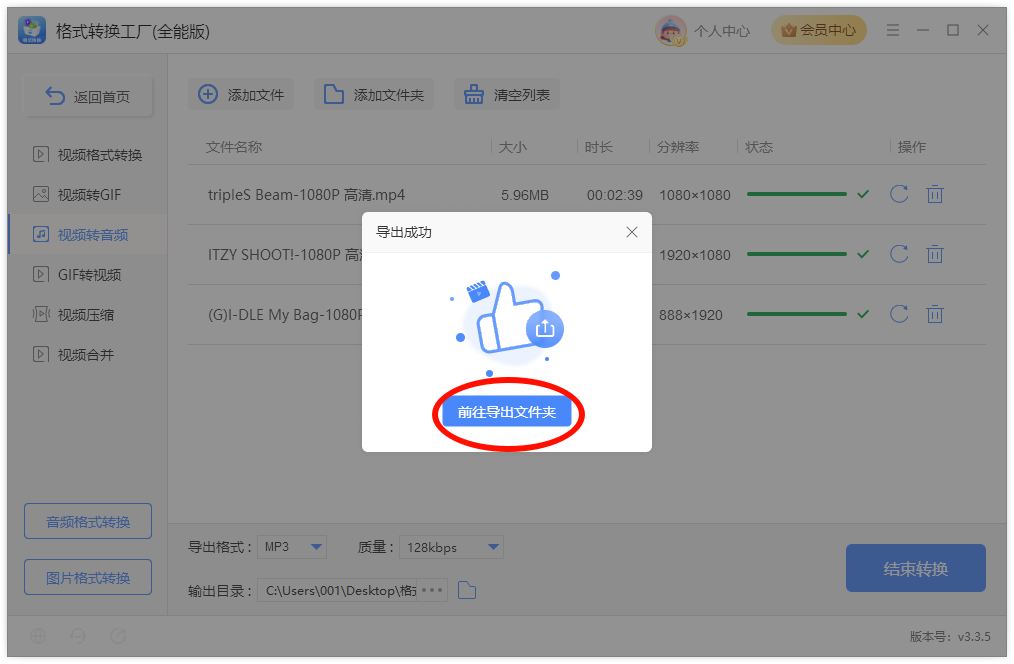The height and width of the screenshot is (664, 1014).
Task: Open the hamburger menu in title bar
Action: coord(892,30)
